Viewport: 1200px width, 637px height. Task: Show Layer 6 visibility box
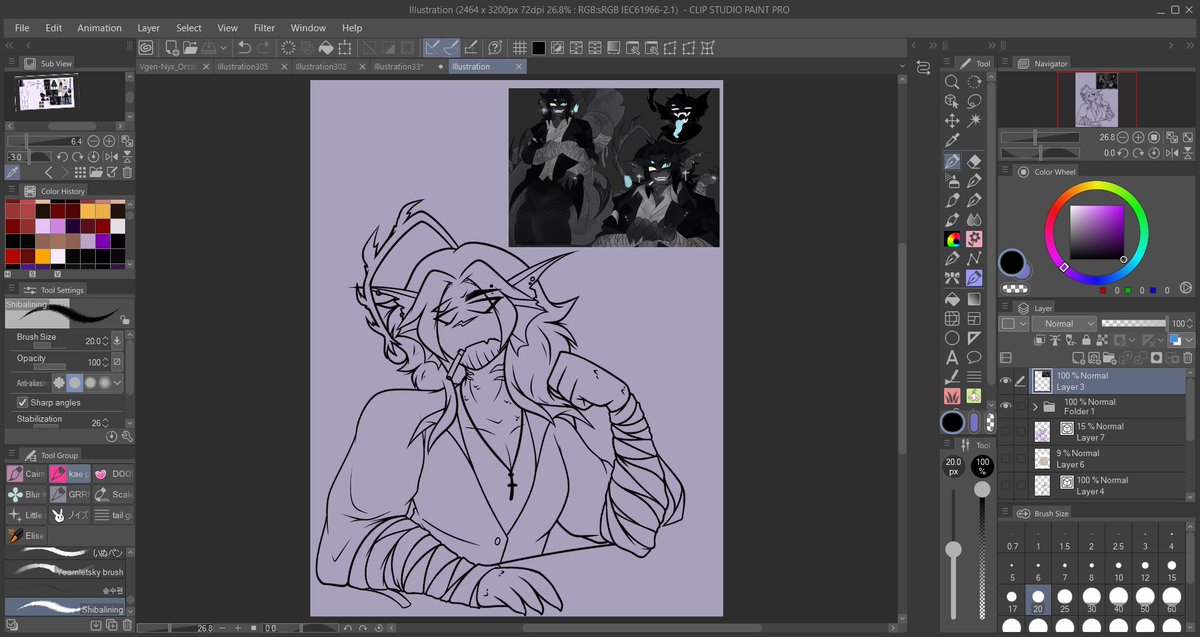(x=1006, y=459)
